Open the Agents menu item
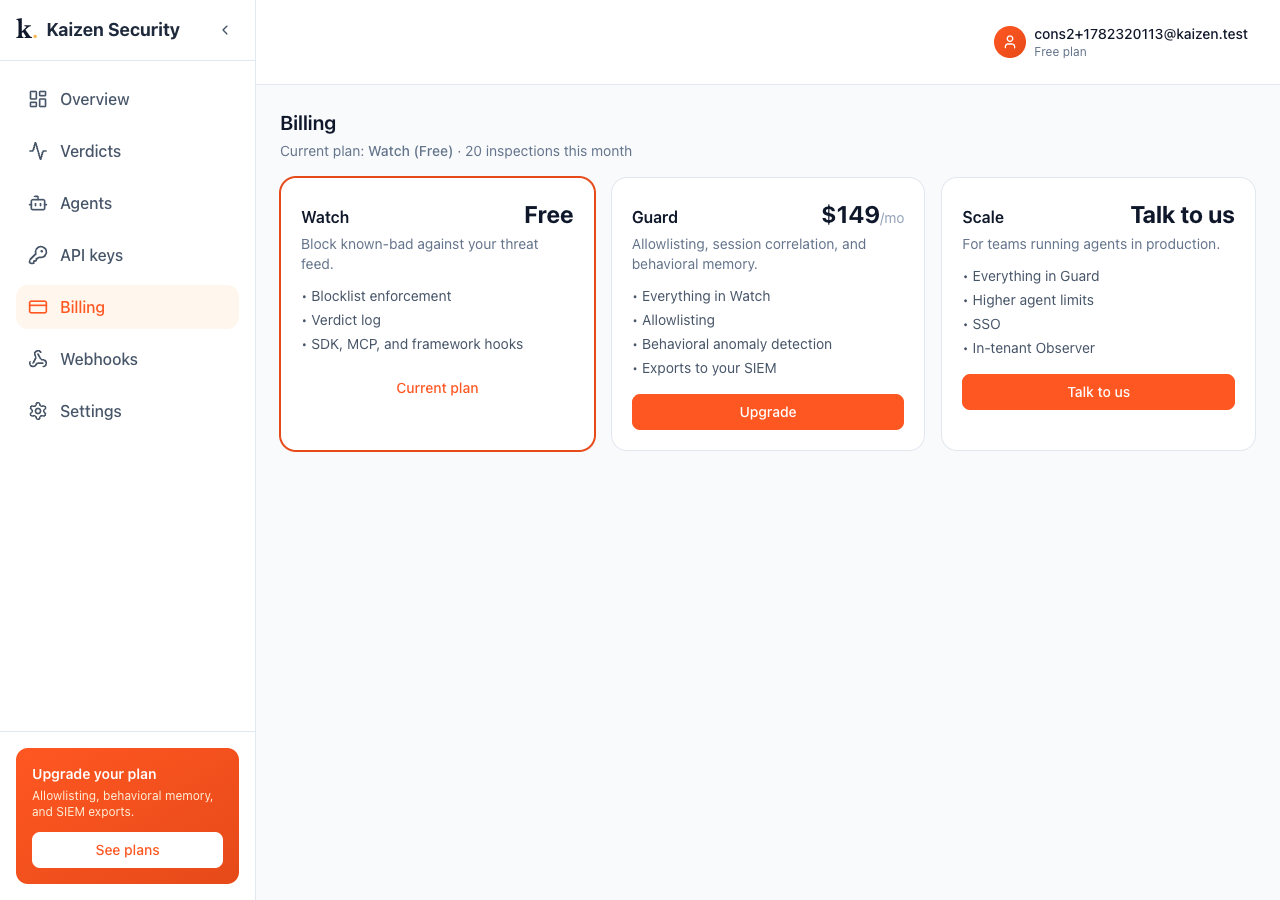 click(x=127, y=203)
